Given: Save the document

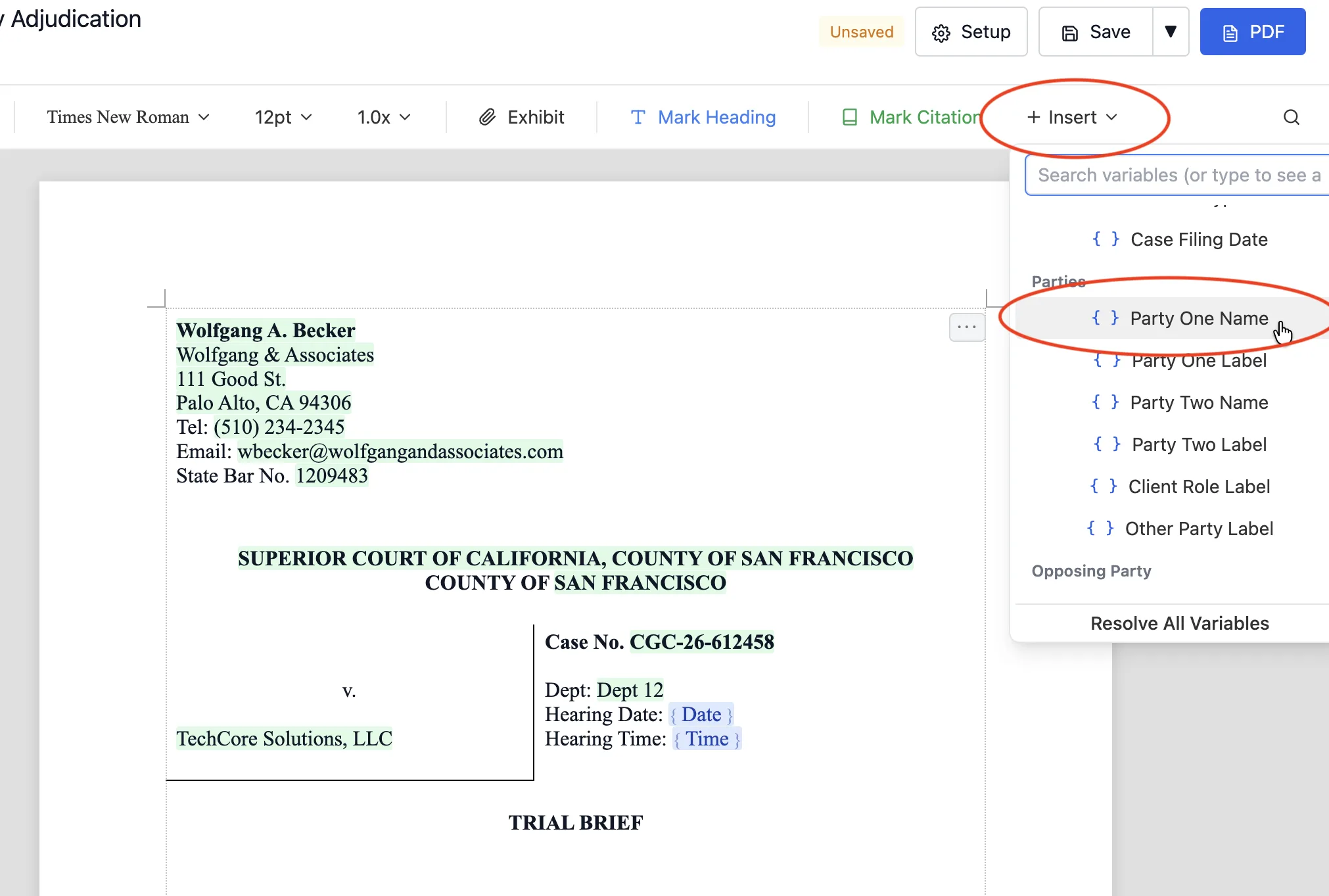Looking at the screenshot, I should click(1096, 32).
